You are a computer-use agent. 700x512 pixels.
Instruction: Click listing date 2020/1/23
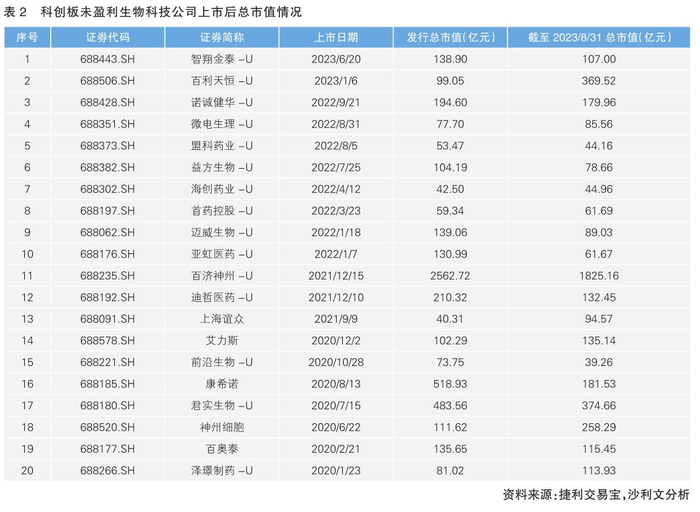pos(336,470)
